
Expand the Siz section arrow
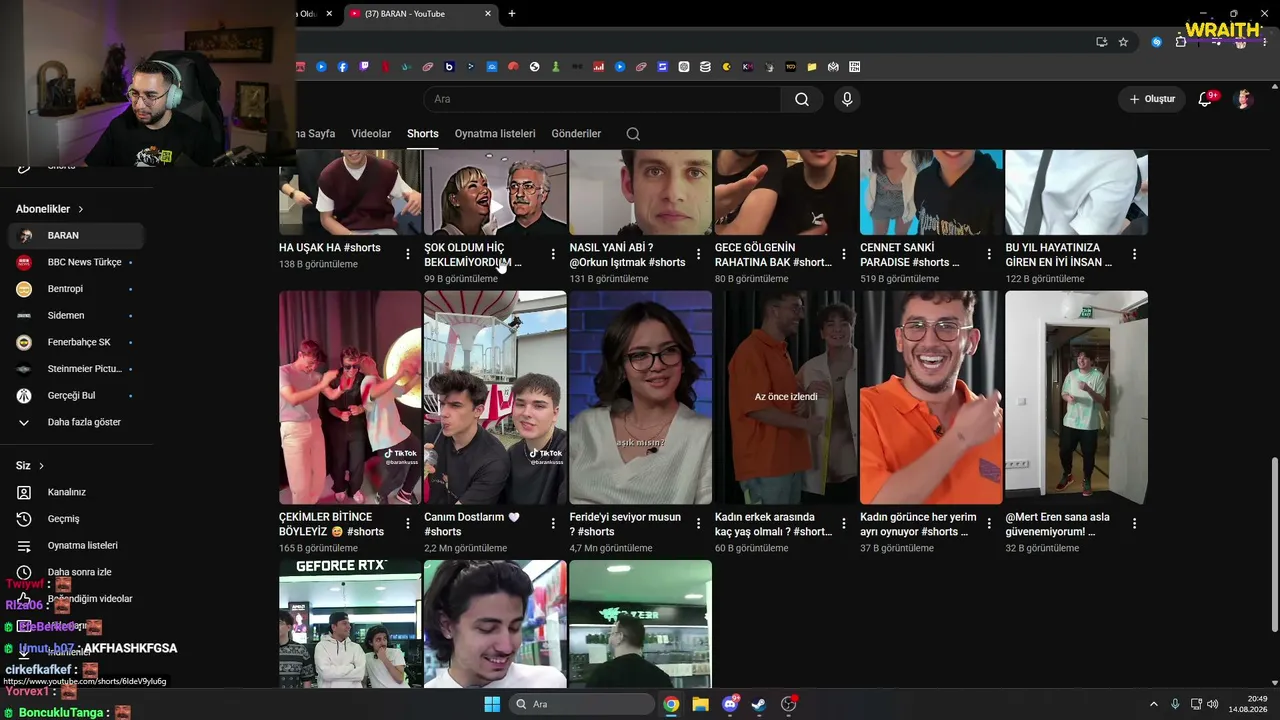[x=41, y=466]
